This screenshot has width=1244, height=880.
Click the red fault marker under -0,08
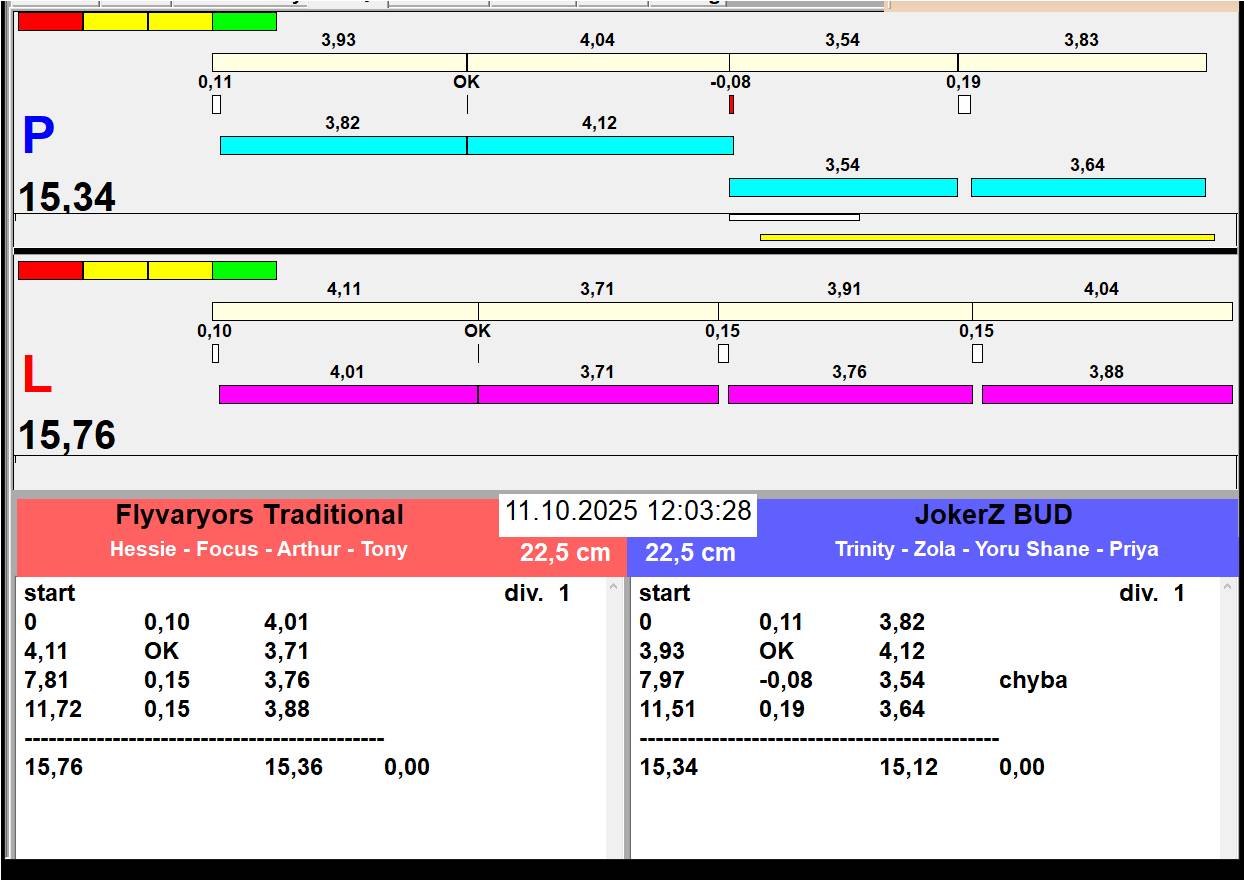731,104
